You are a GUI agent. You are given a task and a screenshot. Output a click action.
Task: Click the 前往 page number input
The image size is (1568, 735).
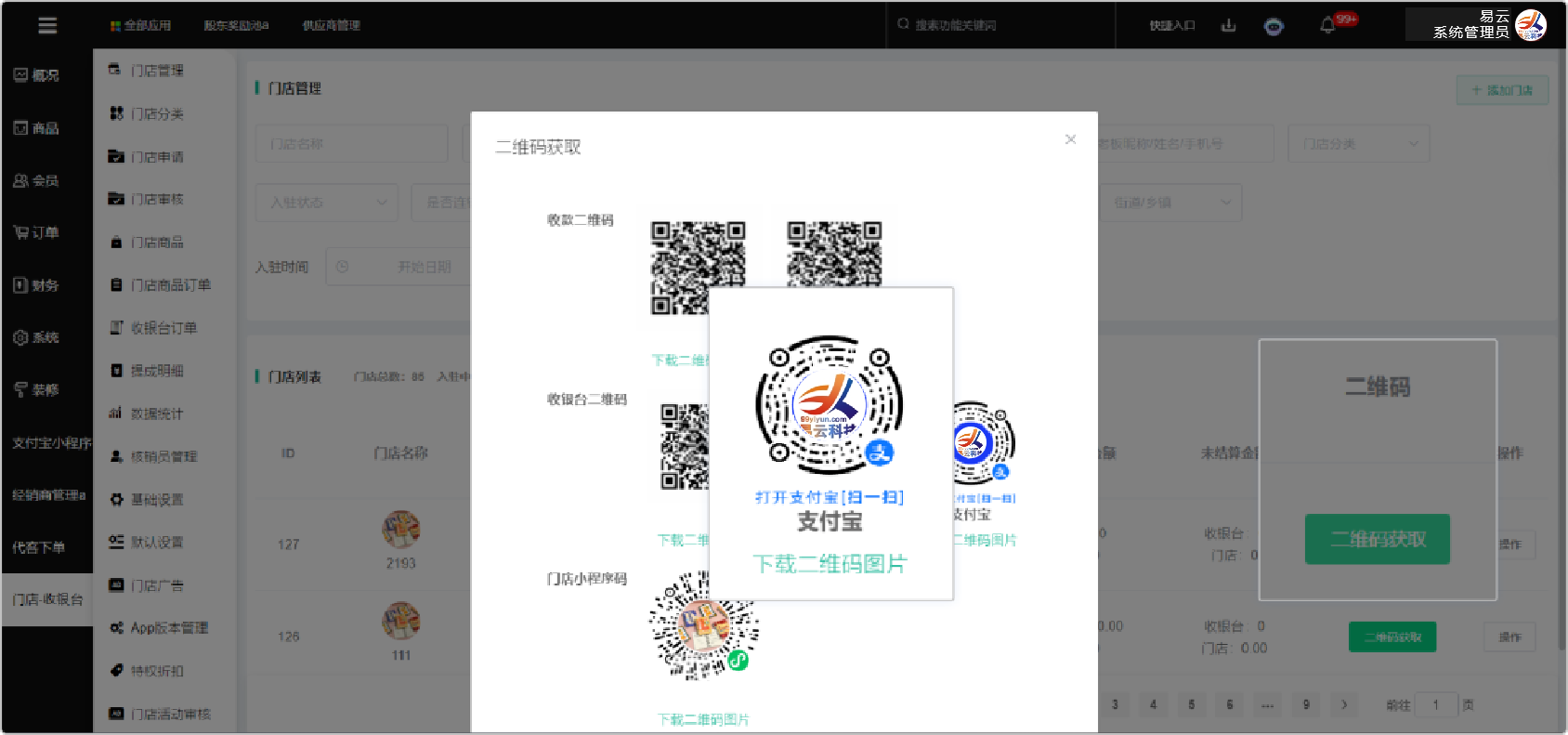pyautogui.click(x=1435, y=704)
